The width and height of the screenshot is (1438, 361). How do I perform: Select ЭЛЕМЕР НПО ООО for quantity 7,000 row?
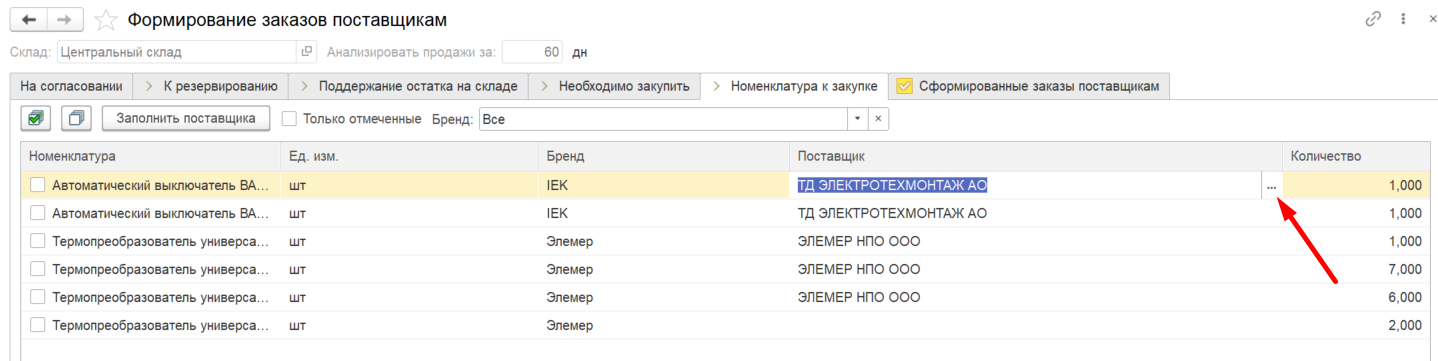point(858,269)
